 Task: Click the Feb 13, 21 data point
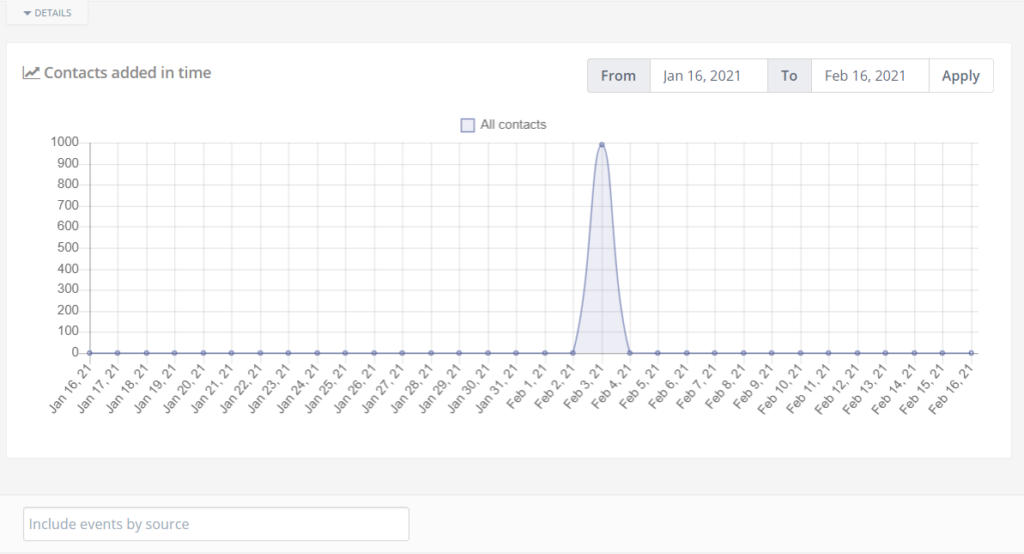point(886,353)
